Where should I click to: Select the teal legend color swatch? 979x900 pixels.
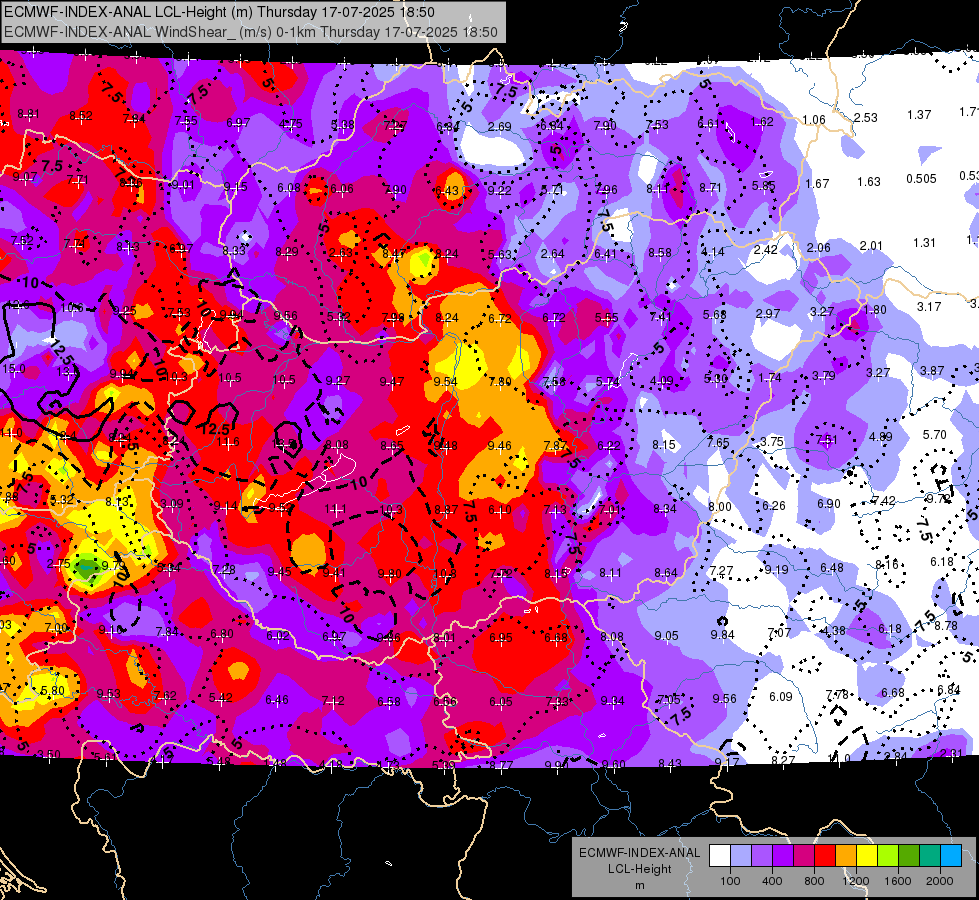pyautogui.click(x=930, y=856)
